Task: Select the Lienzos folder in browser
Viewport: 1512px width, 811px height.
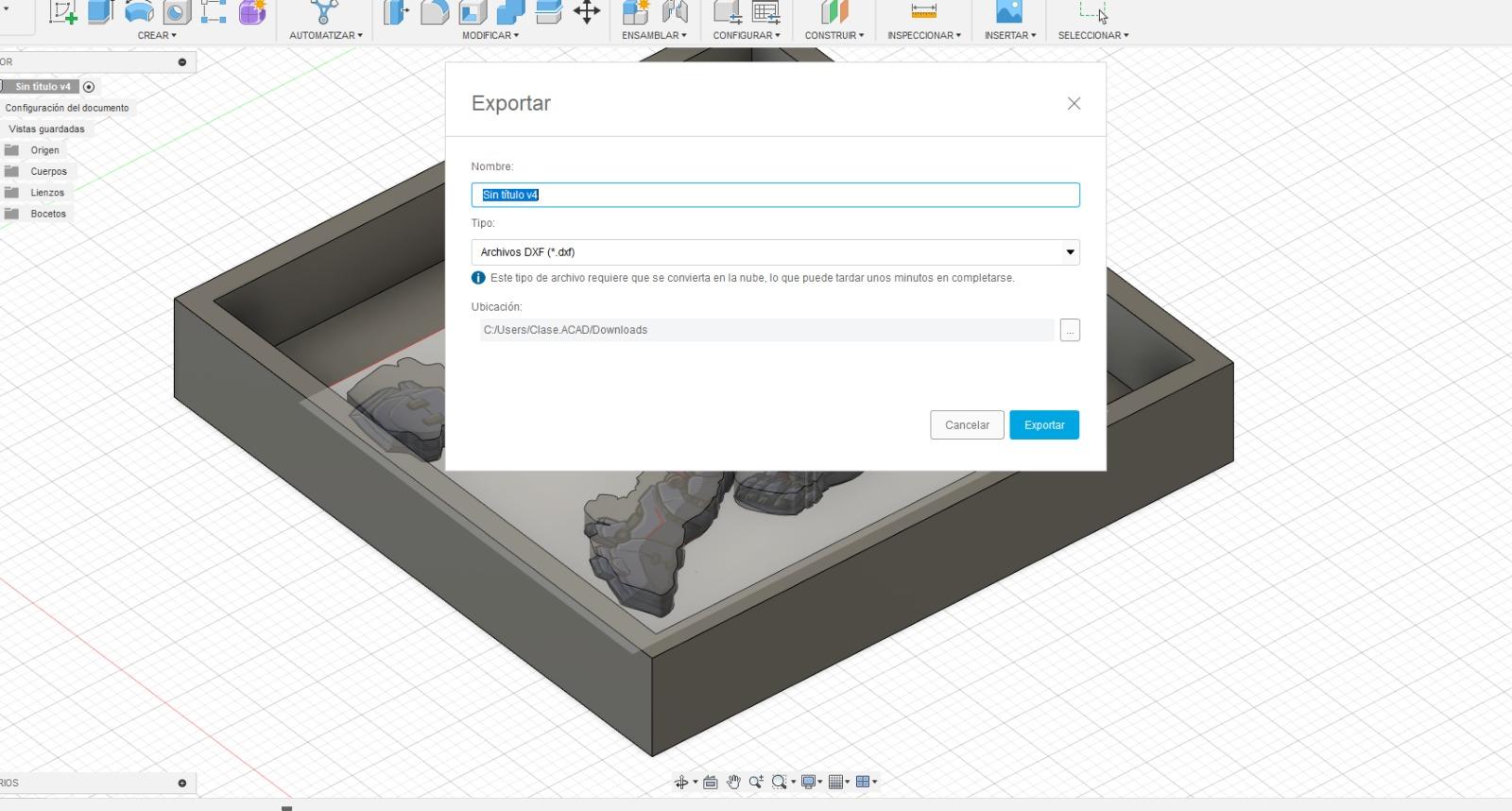Action: [47, 193]
